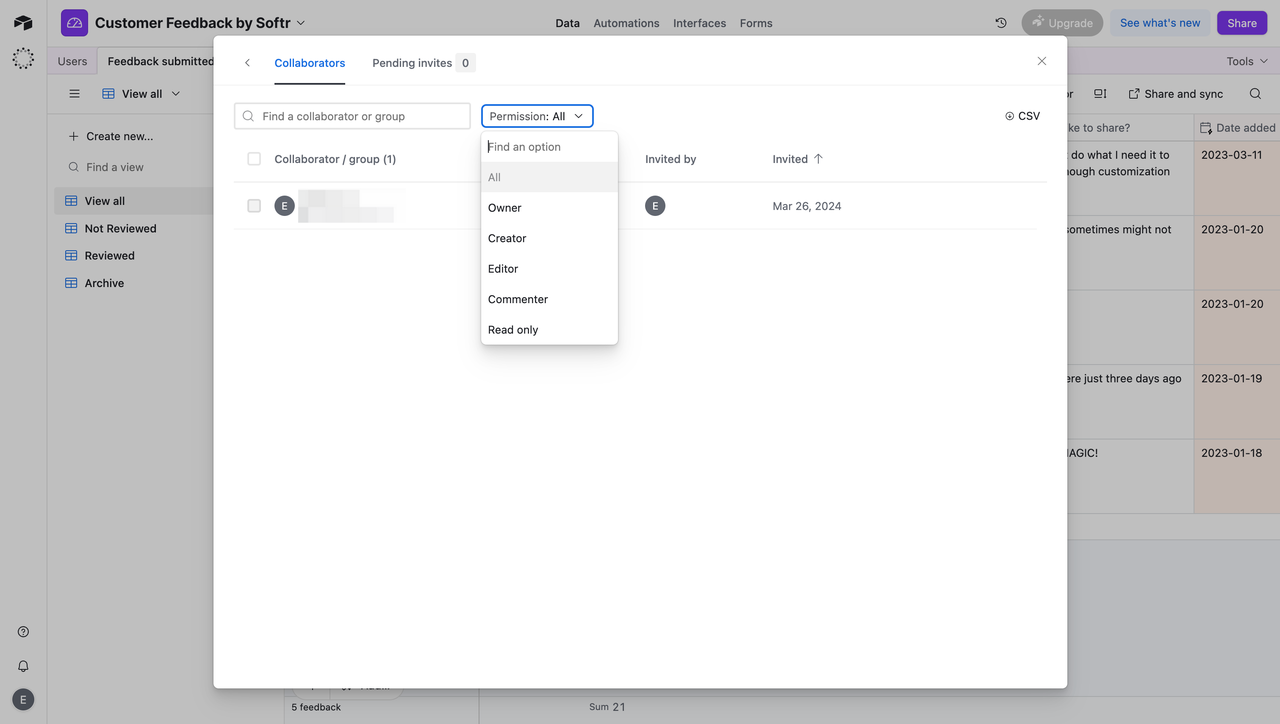Open the Airtable home logo

point(22,22)
